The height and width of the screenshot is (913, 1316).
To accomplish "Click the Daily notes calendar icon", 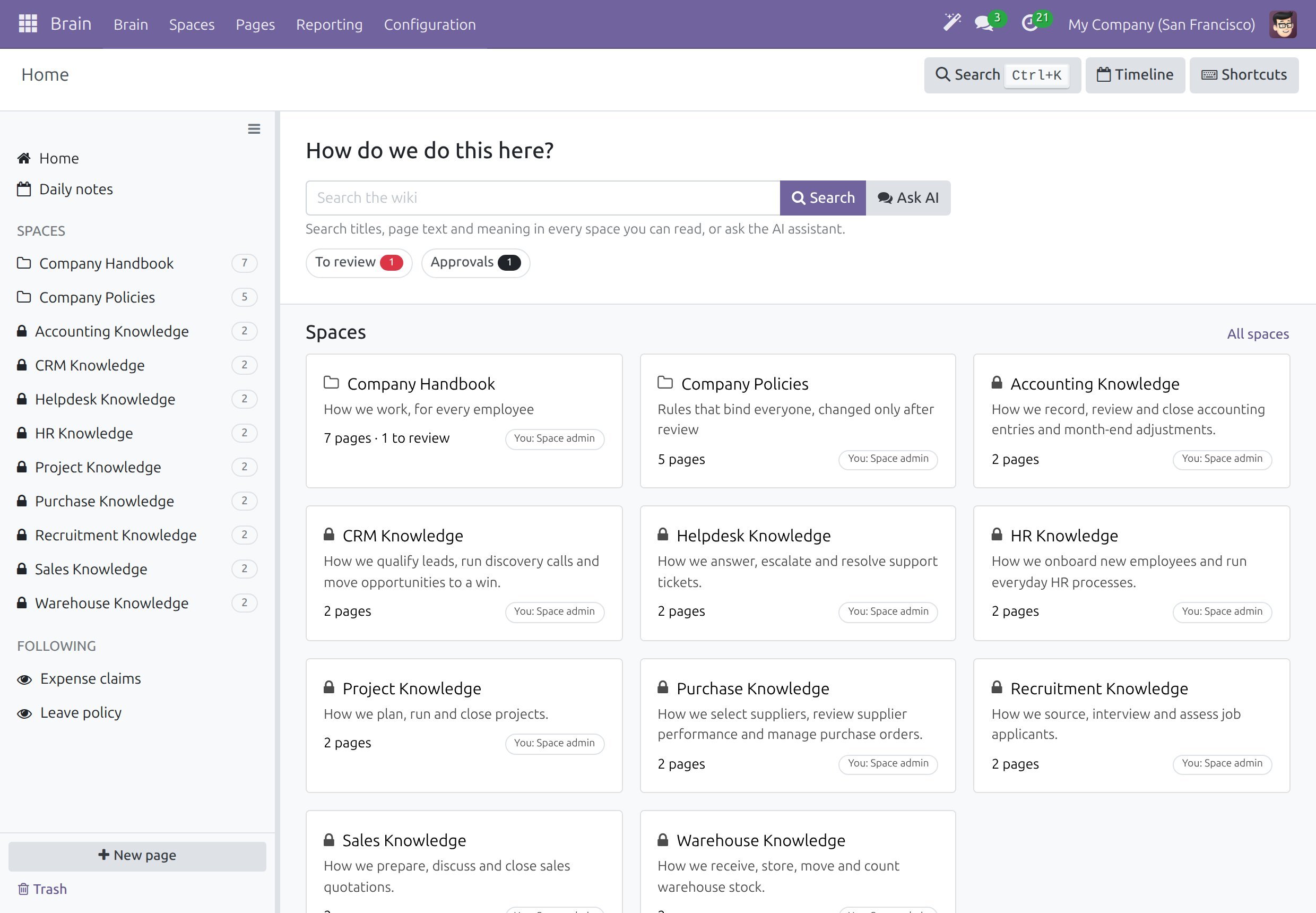I will click(x=24, y=190).
